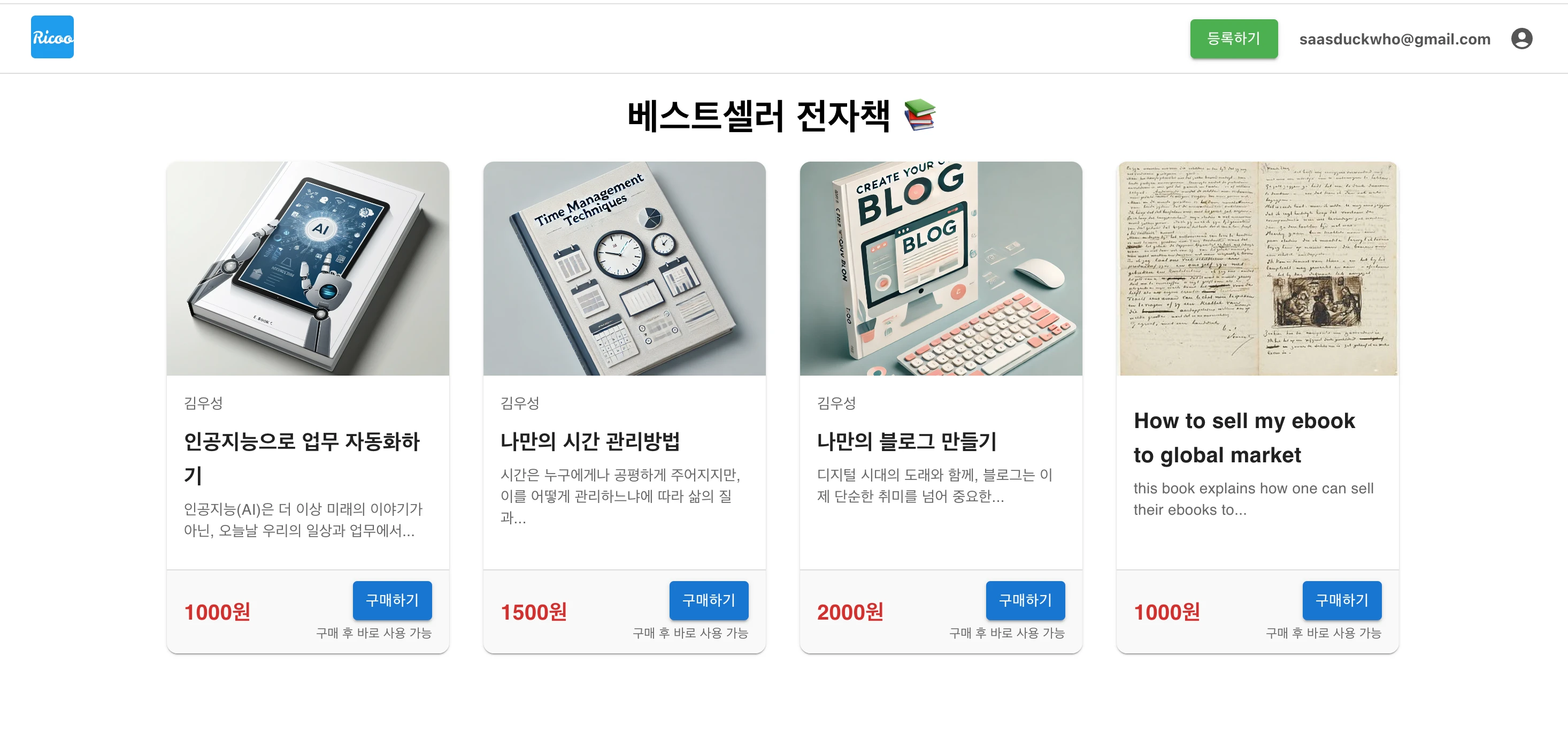Buy the 2000원 blog ebook
Viewport: 1568px width, 732px height.
pyautogui.click(x=1025, y=600)
